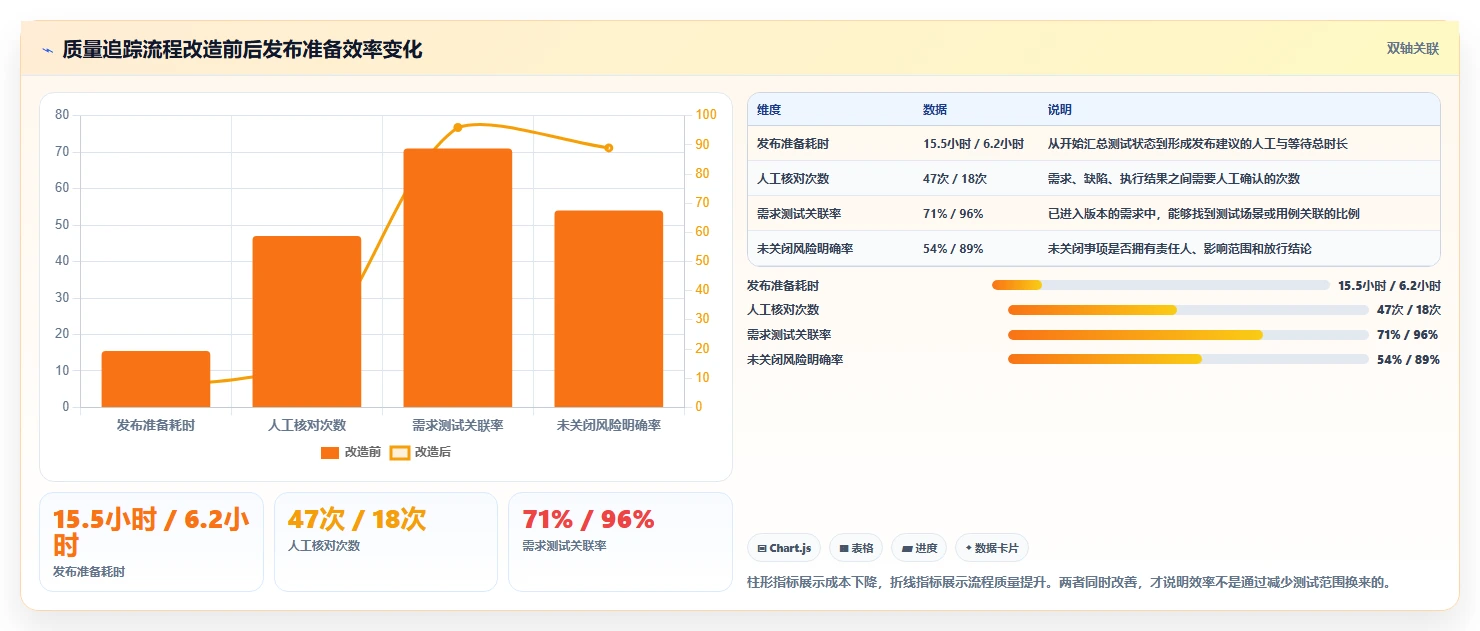Click the Chart.js tag

click(784, 548)
